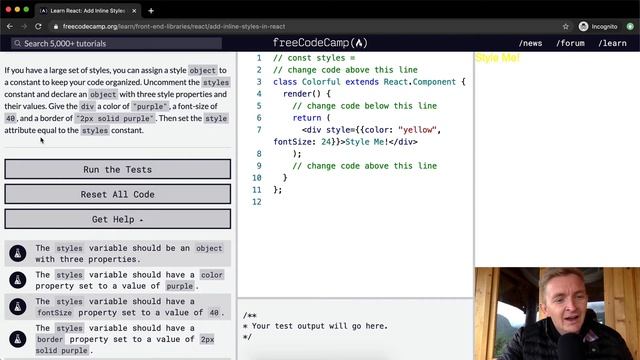
Task: Open the /learn link
Action: click(612, 43)
